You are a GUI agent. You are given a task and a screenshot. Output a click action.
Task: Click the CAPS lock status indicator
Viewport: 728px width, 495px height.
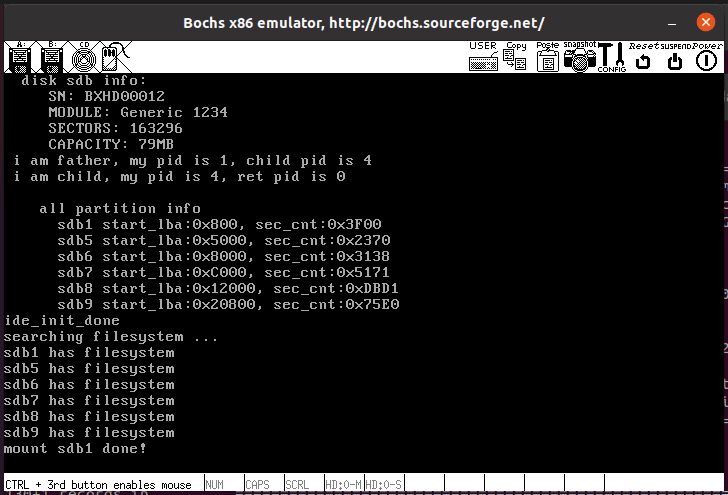coord(264,484)
